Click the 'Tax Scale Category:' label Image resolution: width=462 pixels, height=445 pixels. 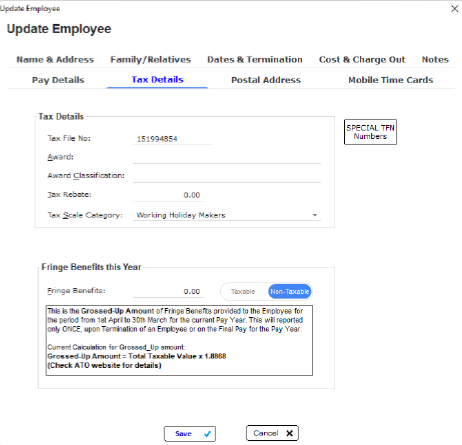85,215
